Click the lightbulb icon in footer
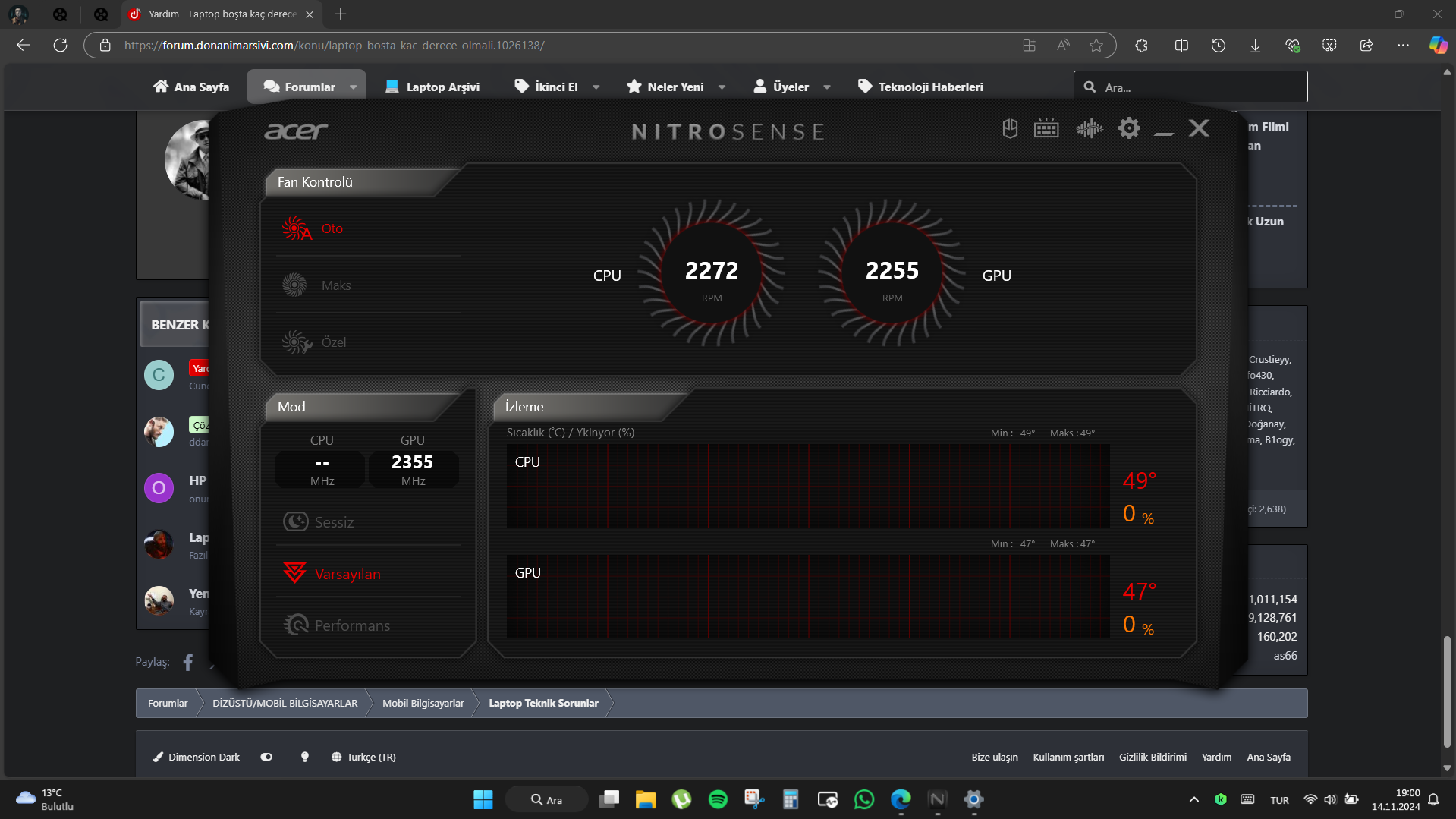The width and height of the screenshot is (1456, 819). pyautogui.click(x=305, y=757)
